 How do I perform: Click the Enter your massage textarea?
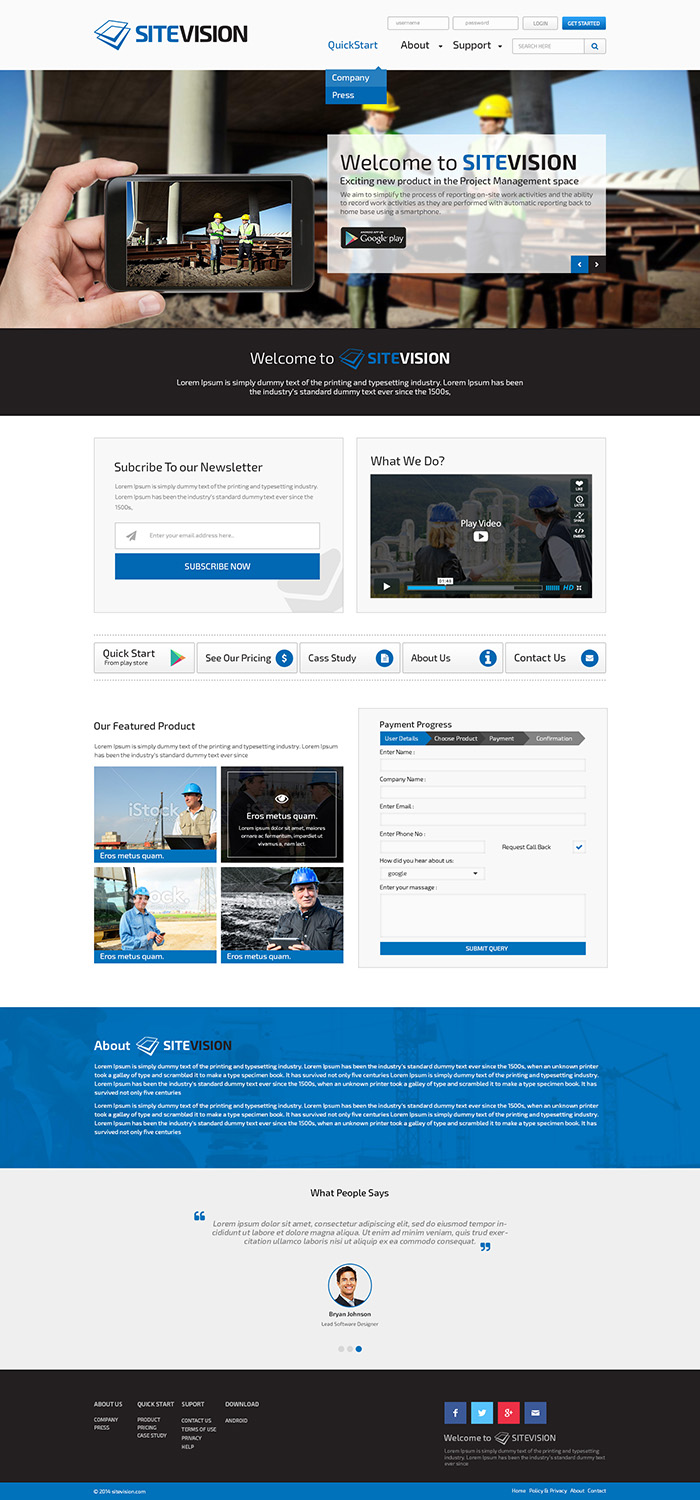point(483,915)
